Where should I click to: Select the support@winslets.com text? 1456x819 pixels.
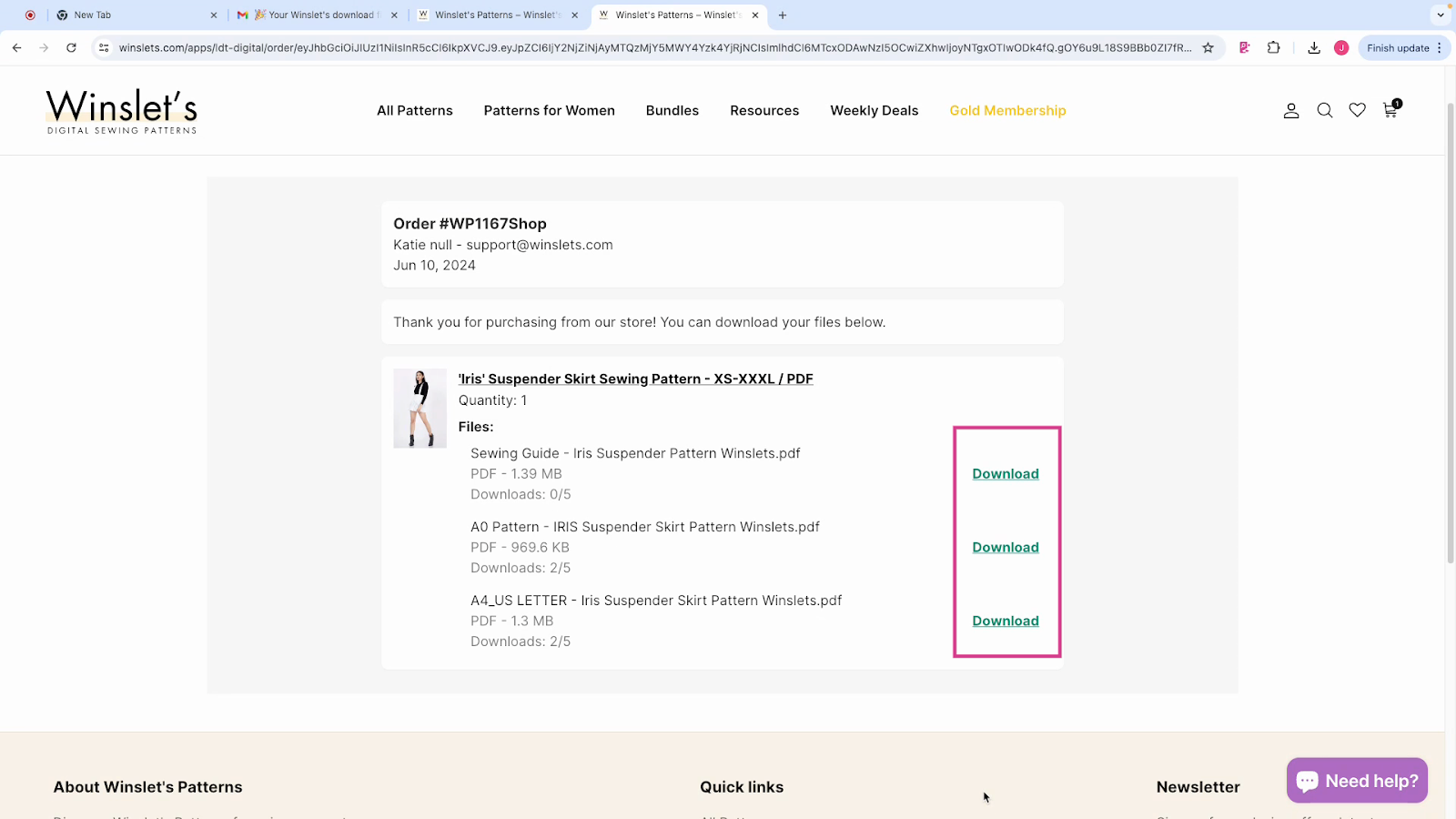tap(540, 245)
